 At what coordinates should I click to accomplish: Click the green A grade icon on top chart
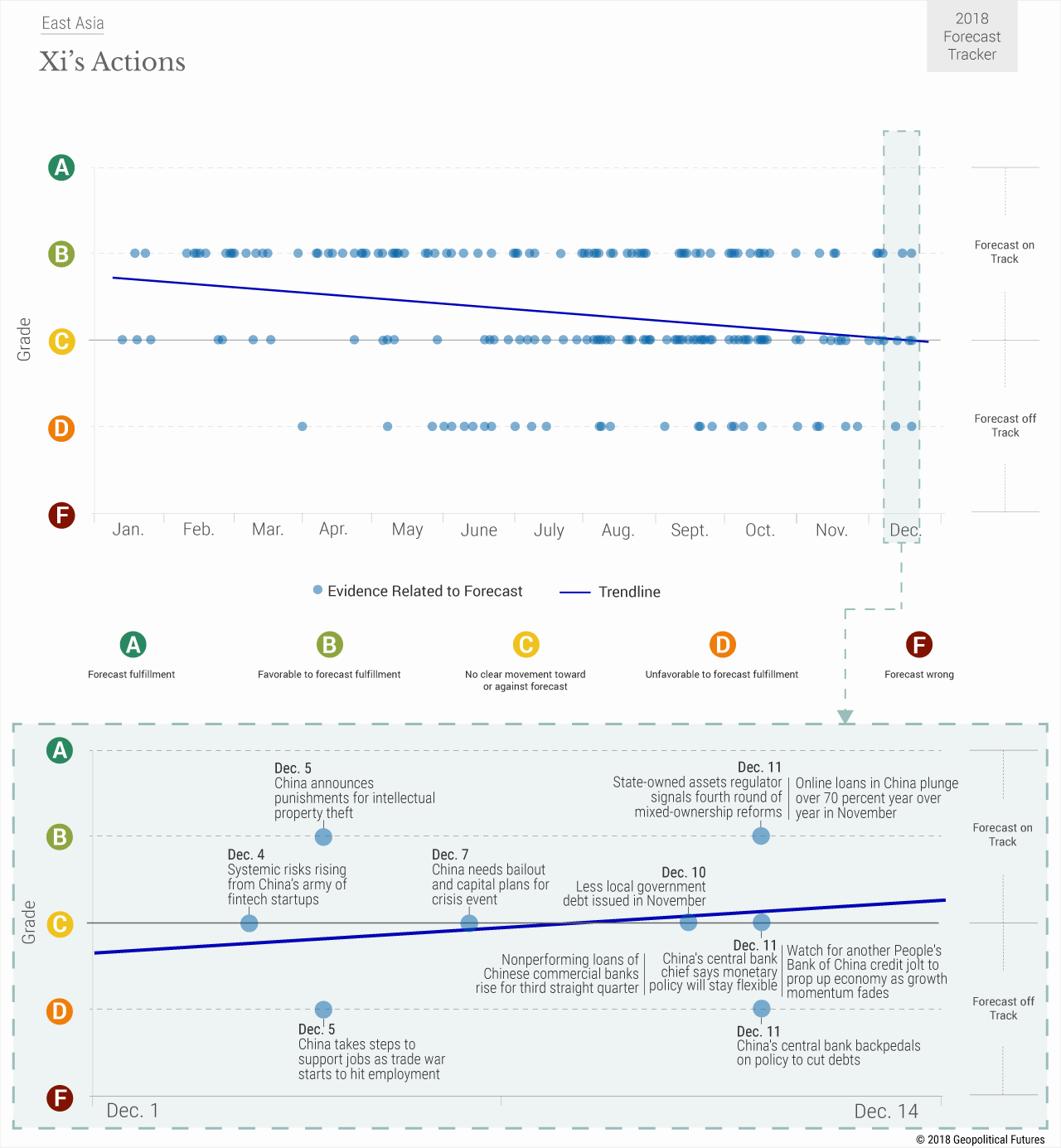coord(61,167)
